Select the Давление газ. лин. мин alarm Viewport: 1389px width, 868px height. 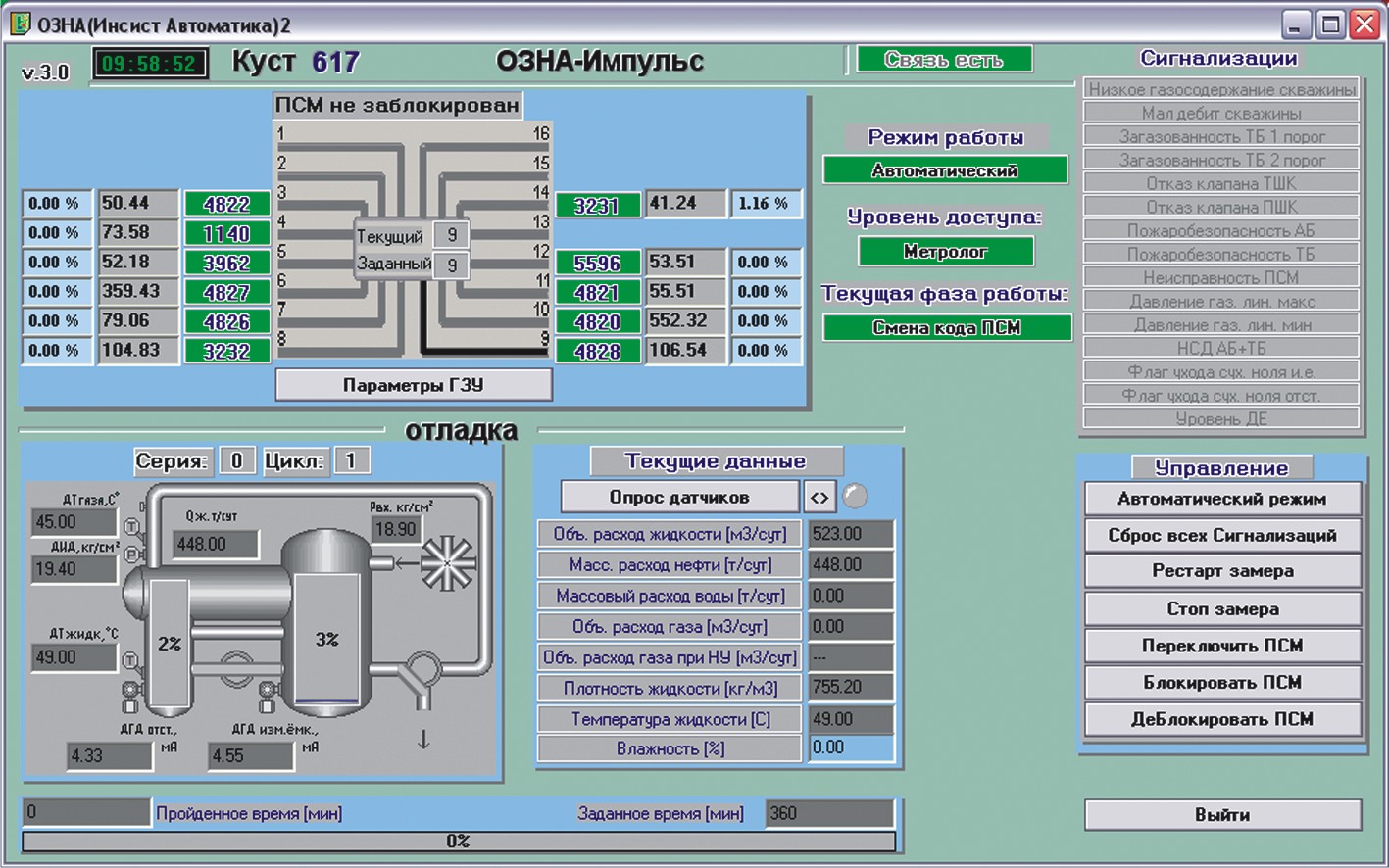1221,324
